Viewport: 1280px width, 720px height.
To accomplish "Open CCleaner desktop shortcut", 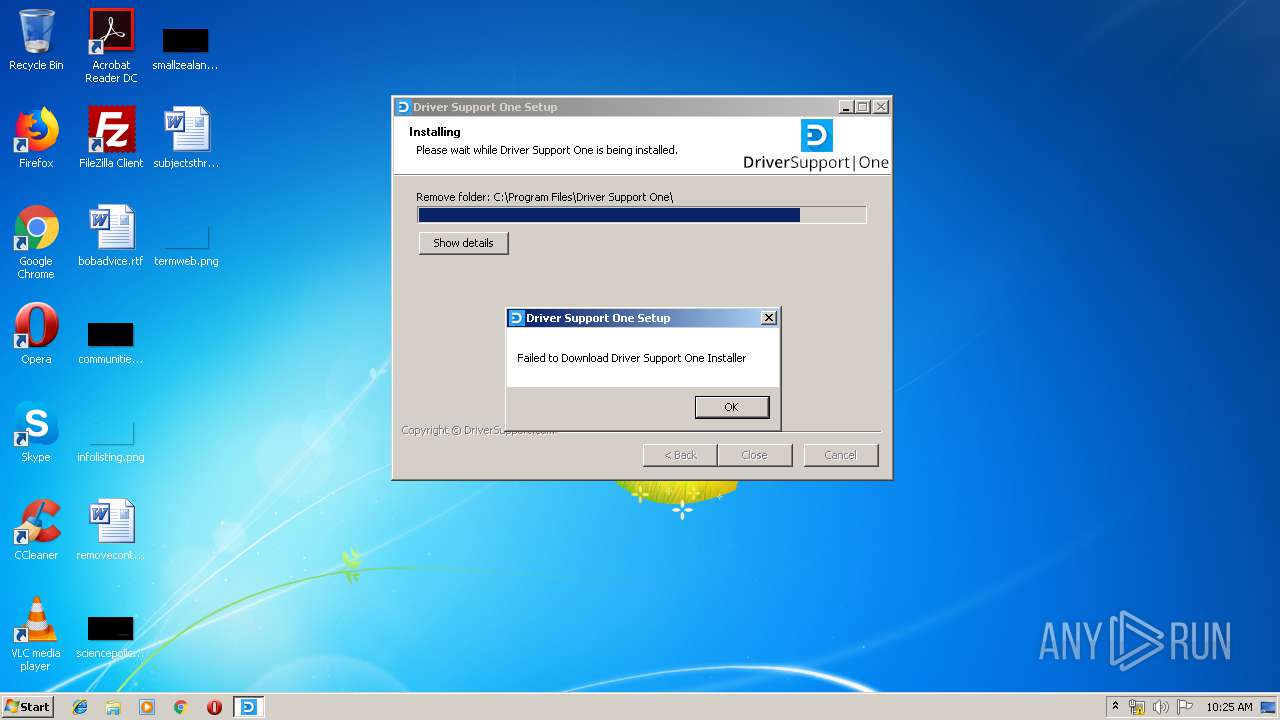I will (x=36, y=531).
